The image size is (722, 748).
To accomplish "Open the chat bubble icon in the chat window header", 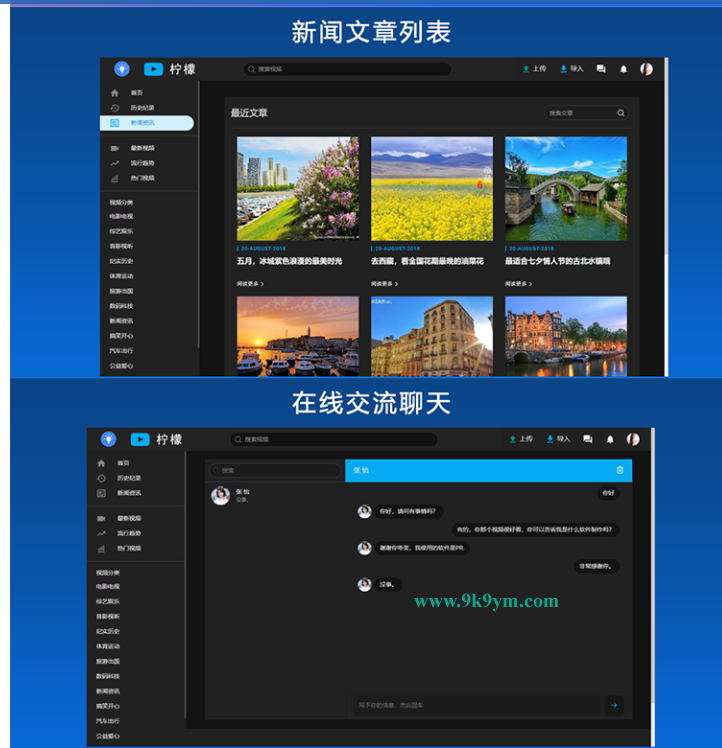I will [x=588, y=439].
